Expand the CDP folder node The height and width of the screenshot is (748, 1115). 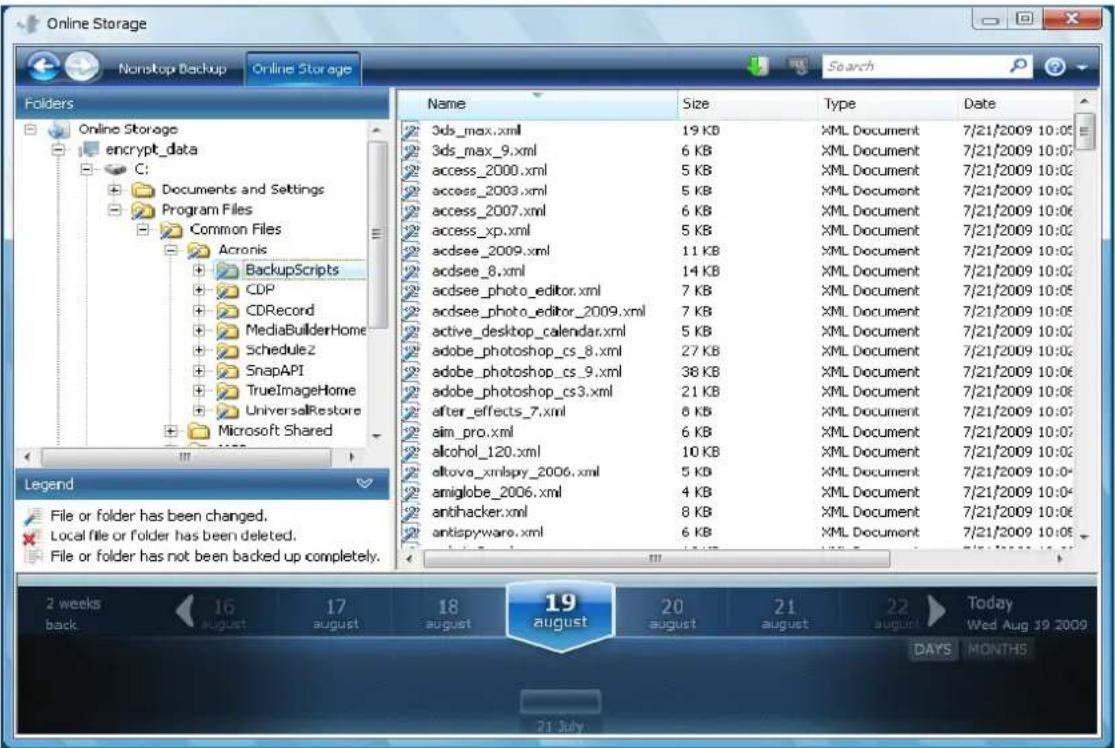(199, 290)
